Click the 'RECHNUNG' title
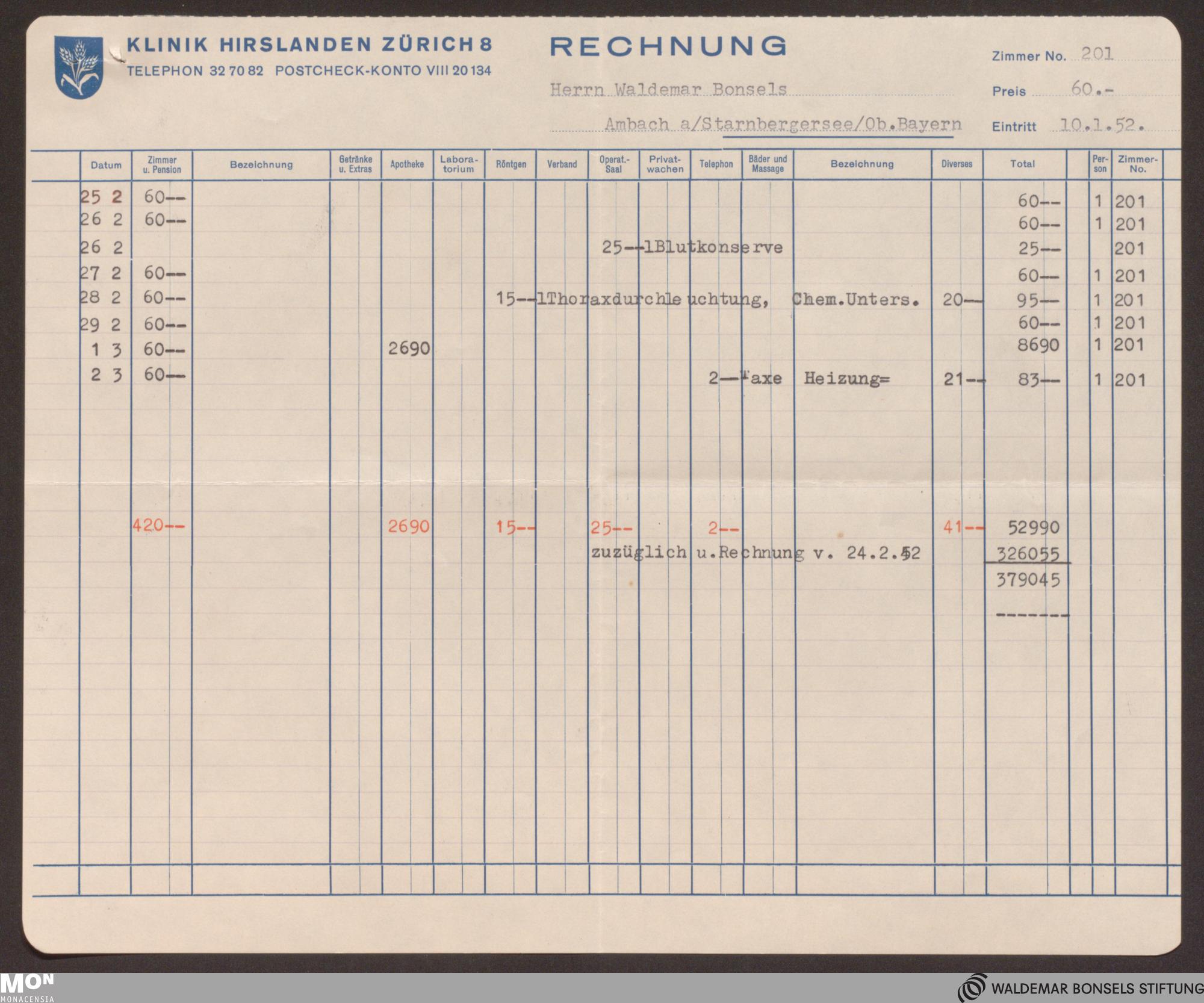 coord(668,46)
